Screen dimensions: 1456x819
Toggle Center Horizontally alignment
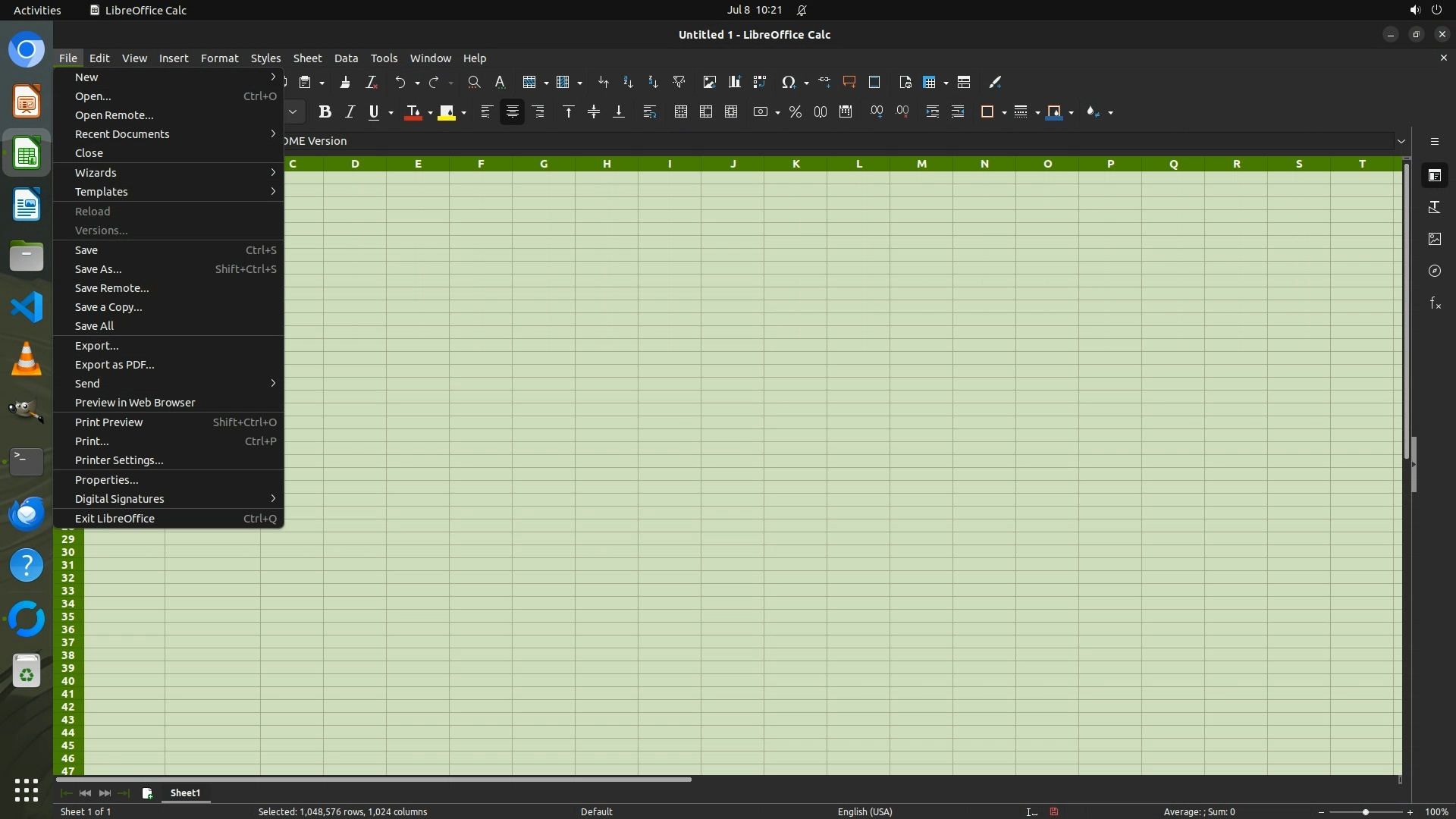click(512, 112)
